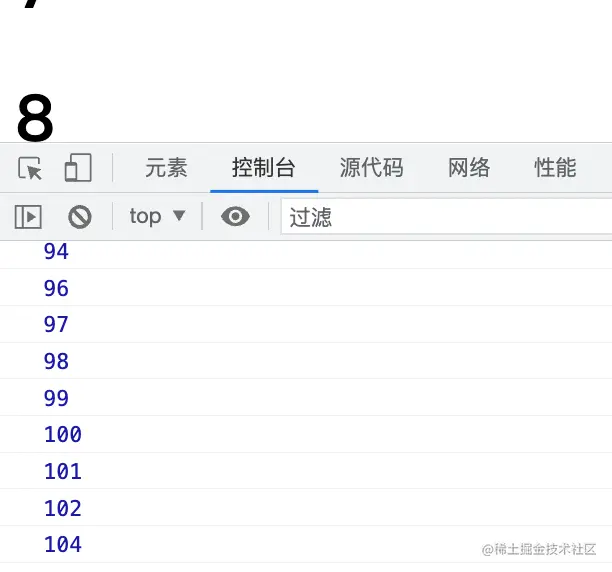Image resolution: width=612 pixels, height=572 pixels.
Task: Show the console sidebar panel icon
Action: (x=28, y=217)
